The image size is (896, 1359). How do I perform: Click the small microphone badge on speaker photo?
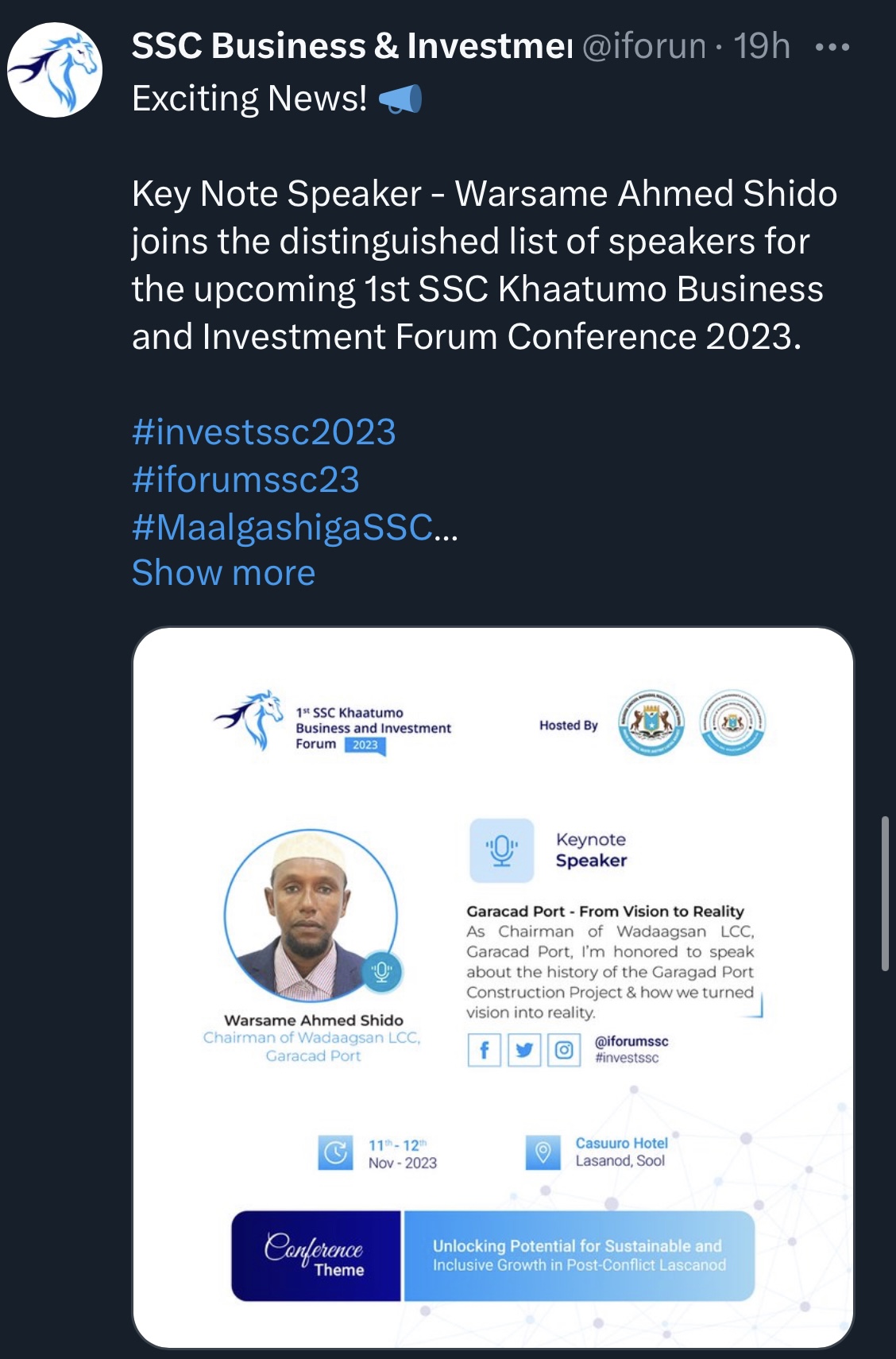click(382, 971)
